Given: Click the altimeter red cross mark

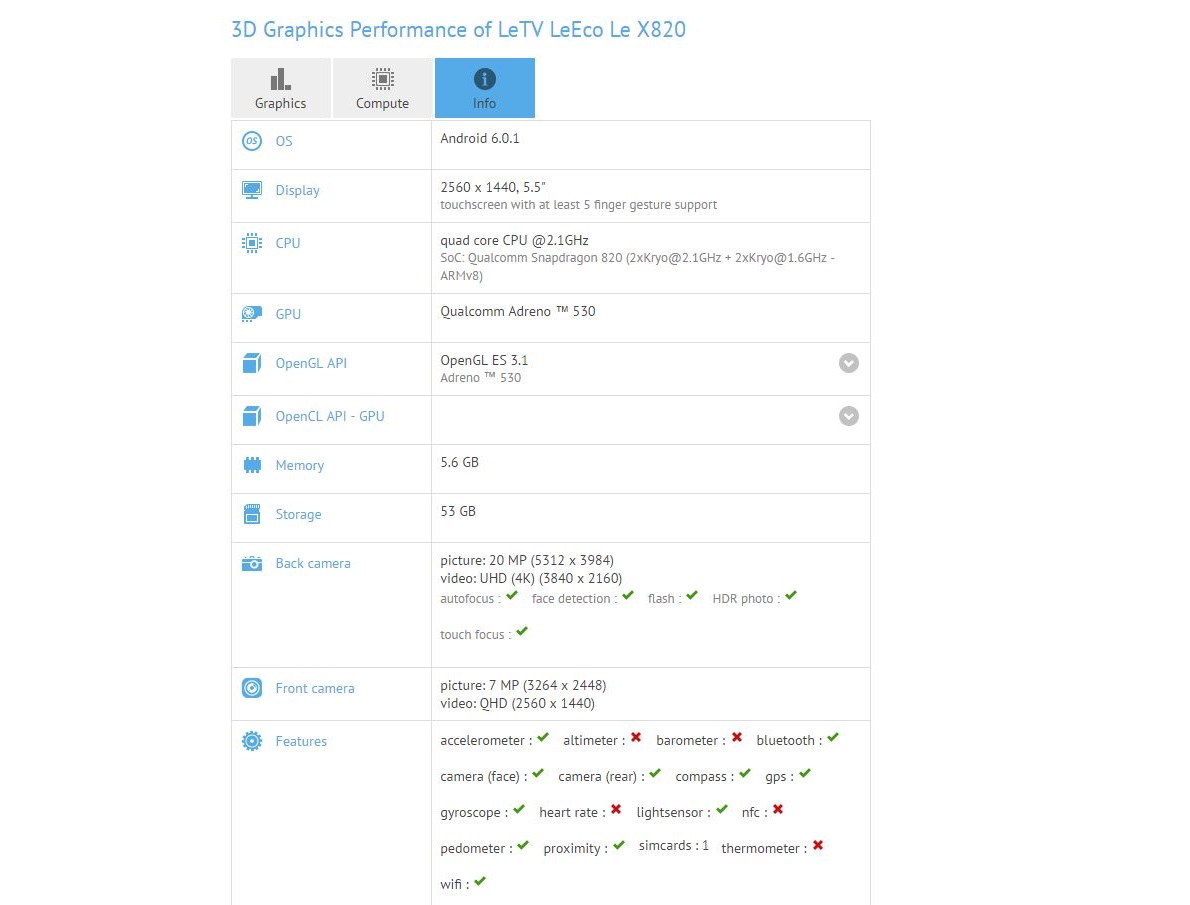Looking at the screenshot, I should pos(636,737).
